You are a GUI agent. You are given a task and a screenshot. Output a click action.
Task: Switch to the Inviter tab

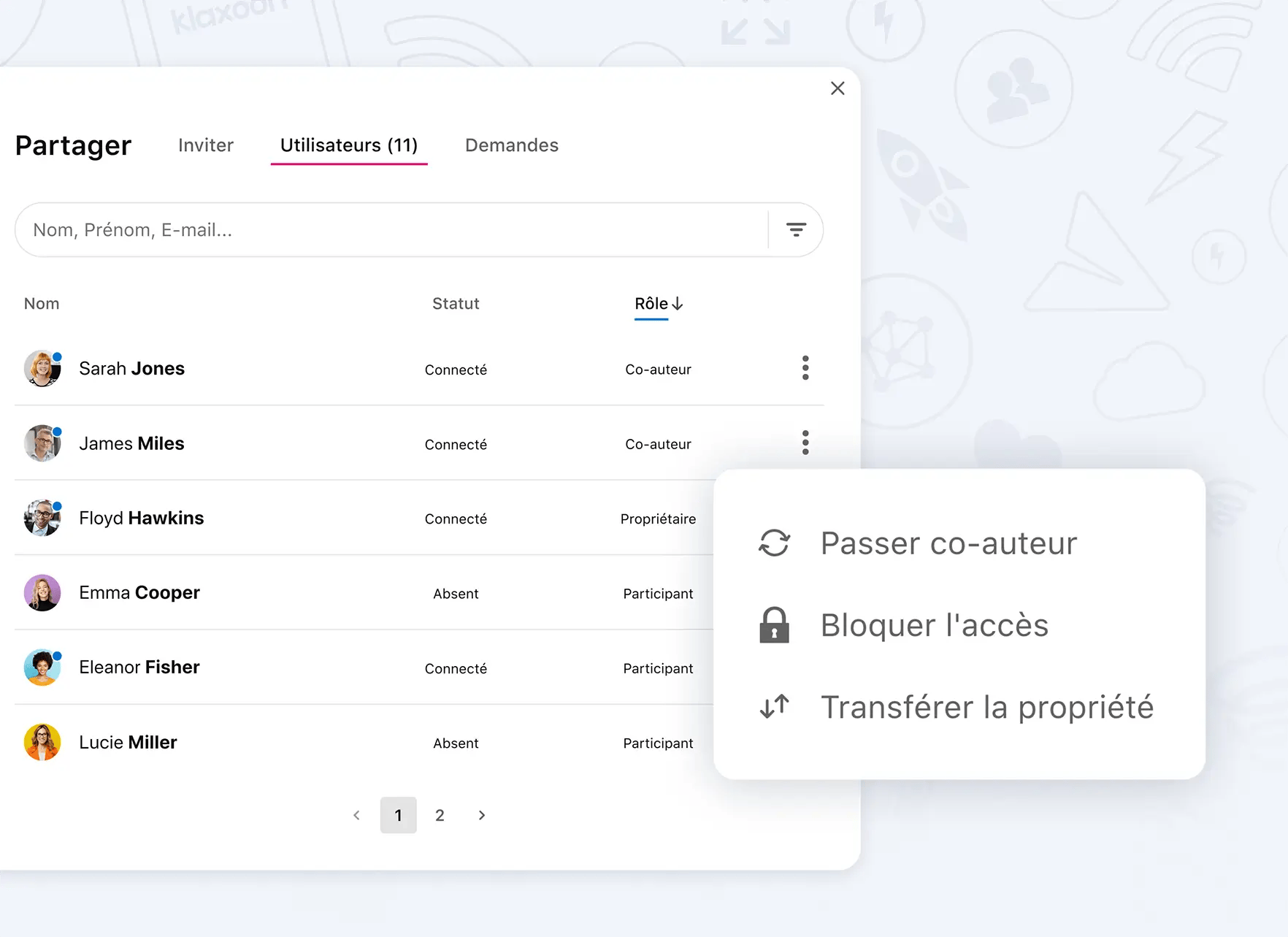click(x=205, y=145)
